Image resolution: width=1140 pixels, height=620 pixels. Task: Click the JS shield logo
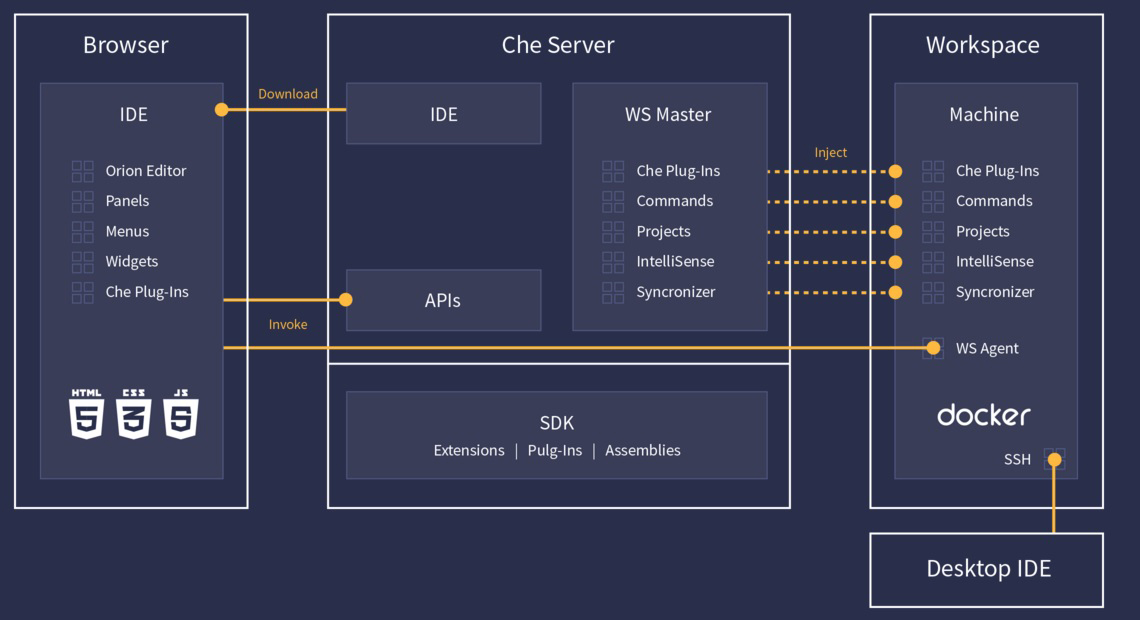tap(182, 414)
